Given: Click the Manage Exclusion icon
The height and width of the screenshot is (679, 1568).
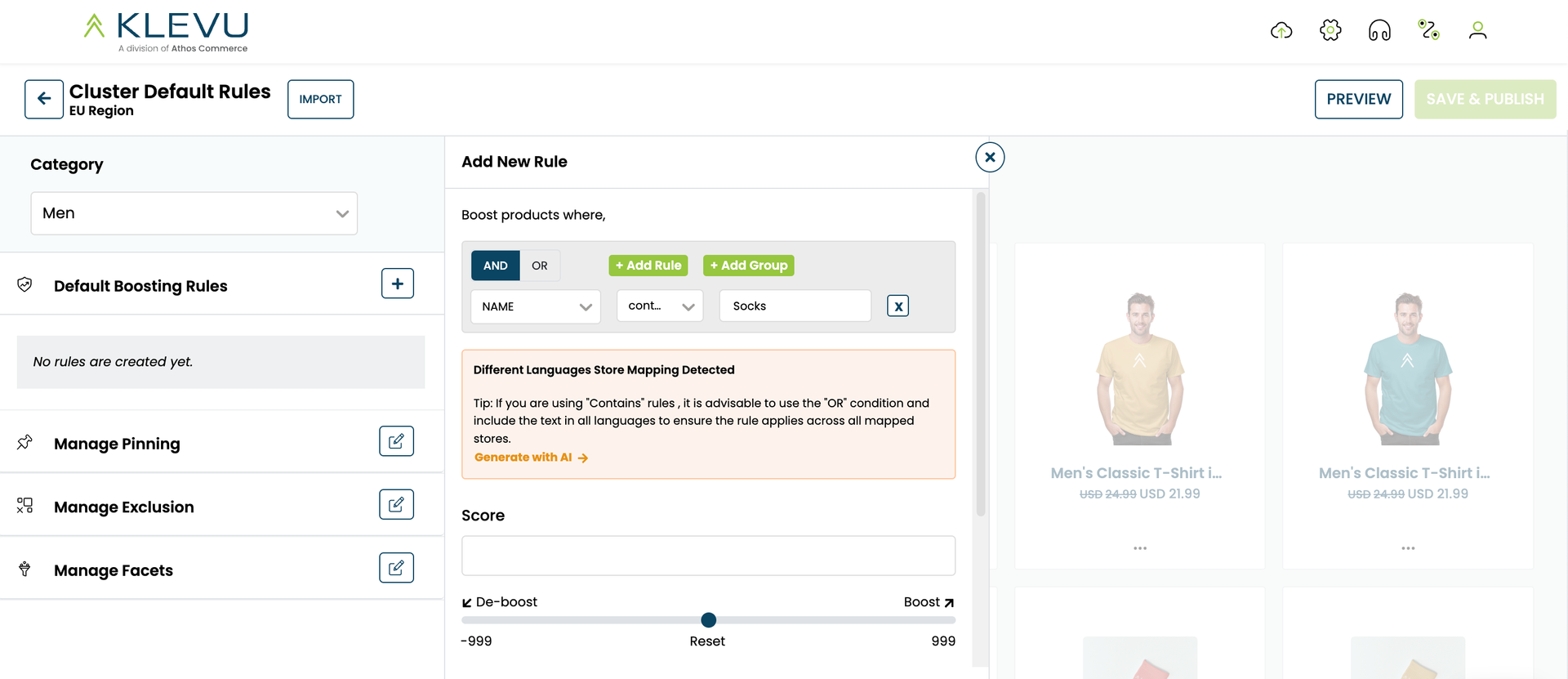Looking at the screenshot, I should coord(24,506).
